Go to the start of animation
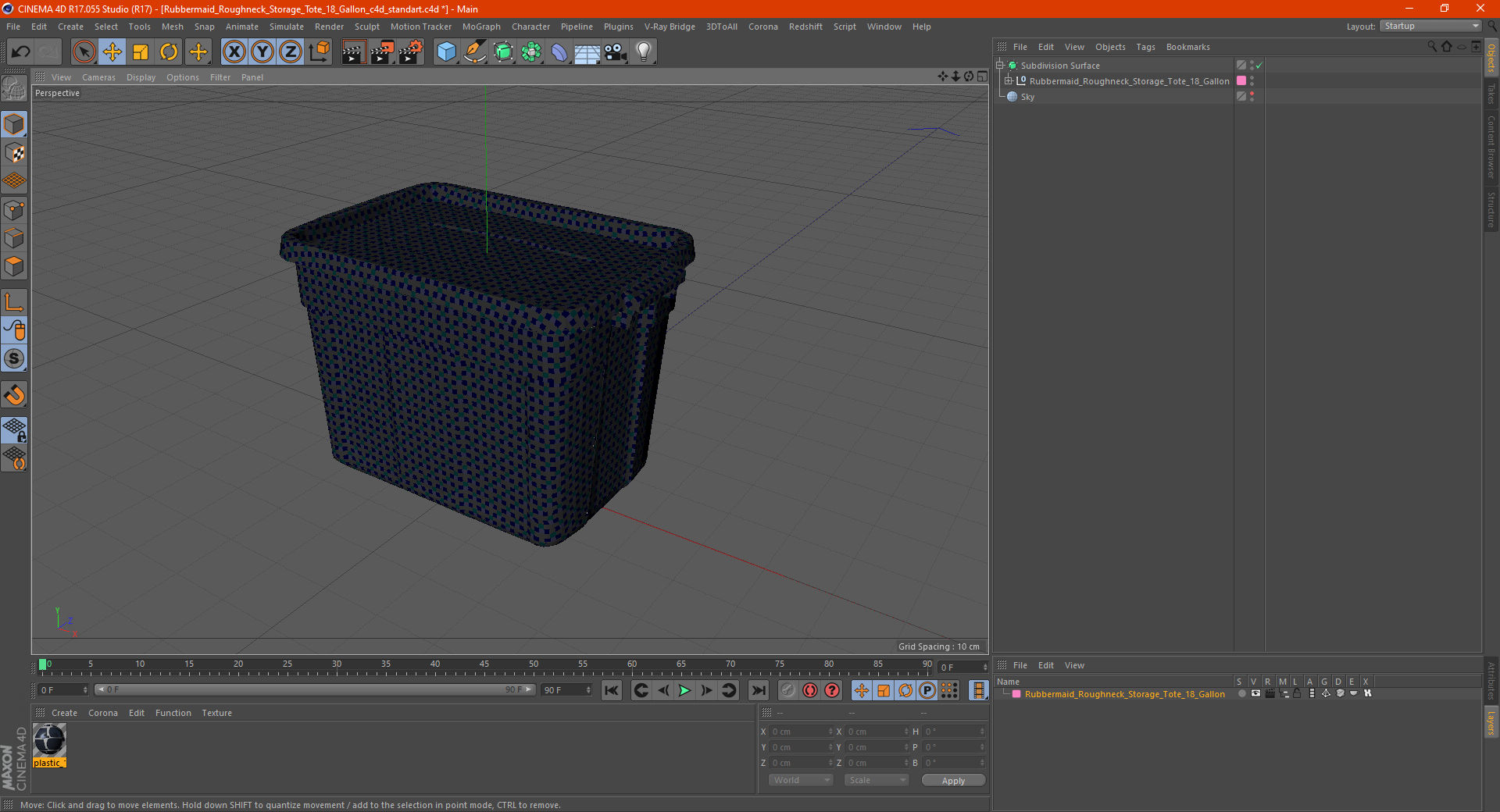The image size is (1500, 812). tap(612, 690)
